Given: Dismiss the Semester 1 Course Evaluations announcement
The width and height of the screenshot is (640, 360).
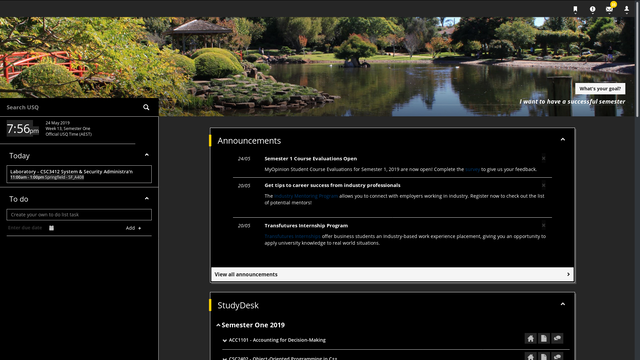Looking at the screenshot, I should coord(543,158).
